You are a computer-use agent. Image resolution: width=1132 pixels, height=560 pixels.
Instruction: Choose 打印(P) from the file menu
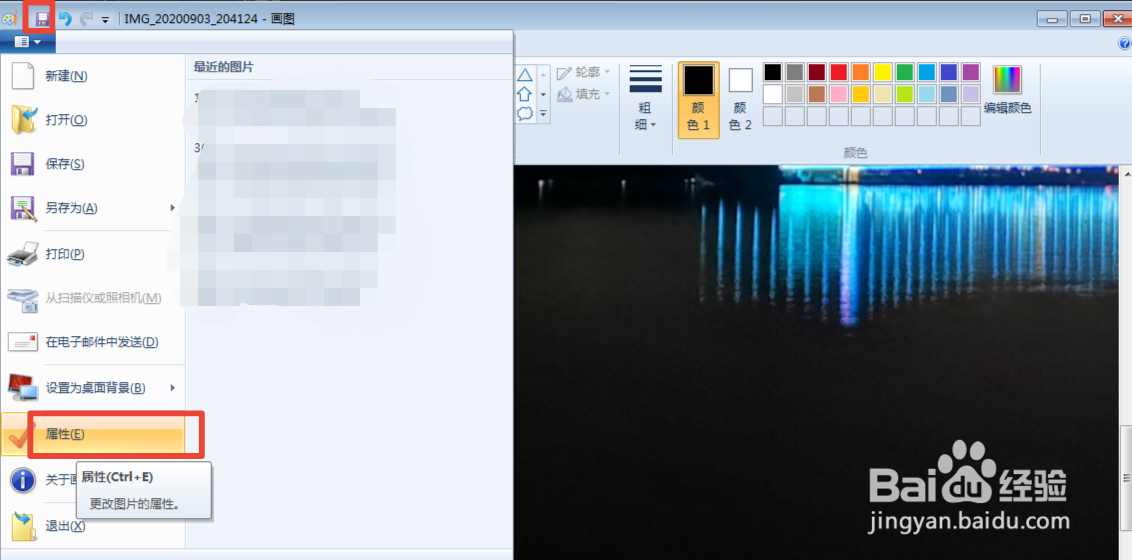pyautogui.click(x=92, y=254)
